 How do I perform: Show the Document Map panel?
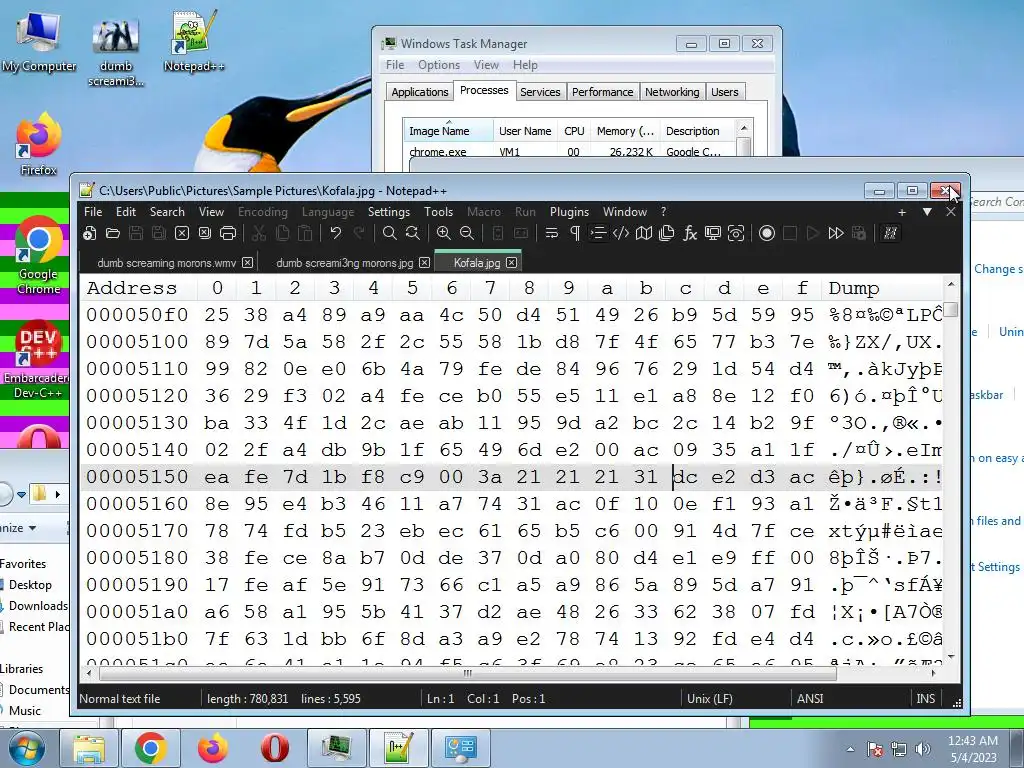pos(644,233)
